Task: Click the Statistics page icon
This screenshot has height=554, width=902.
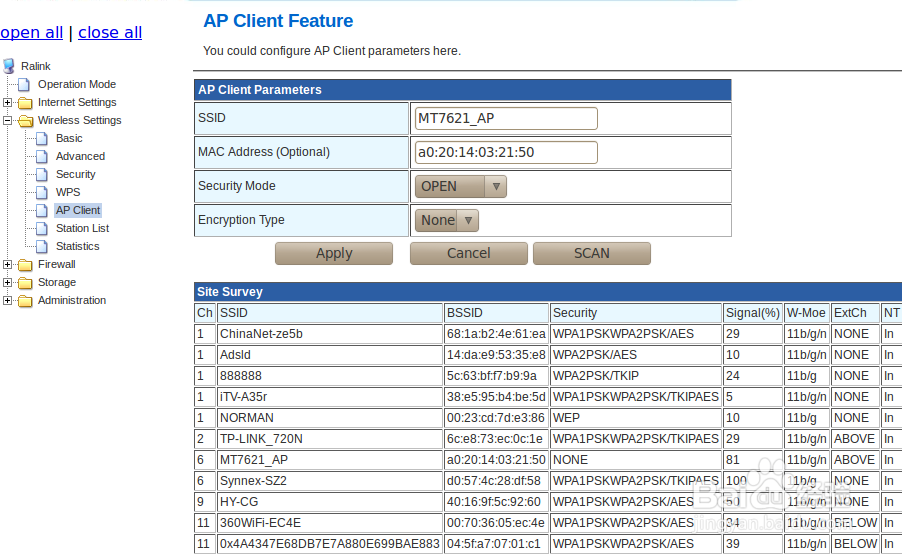Action: pos(41,246)
